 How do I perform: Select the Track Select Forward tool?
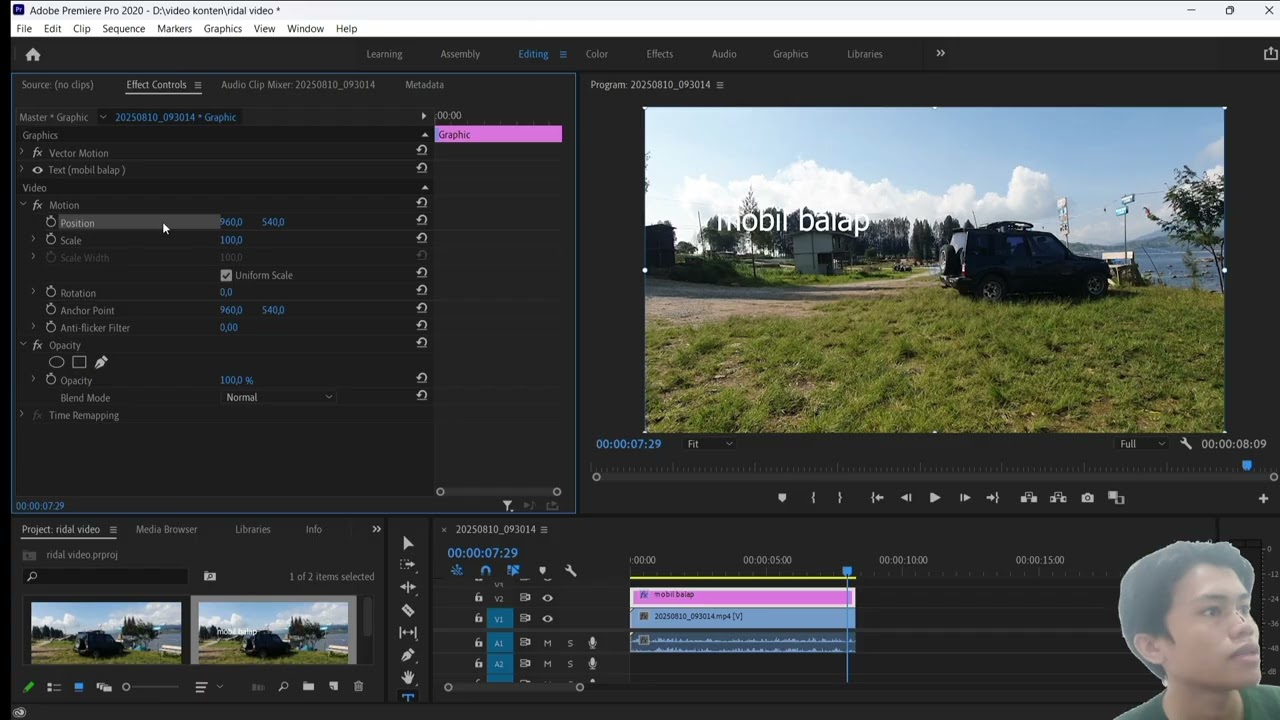[408, 565]
